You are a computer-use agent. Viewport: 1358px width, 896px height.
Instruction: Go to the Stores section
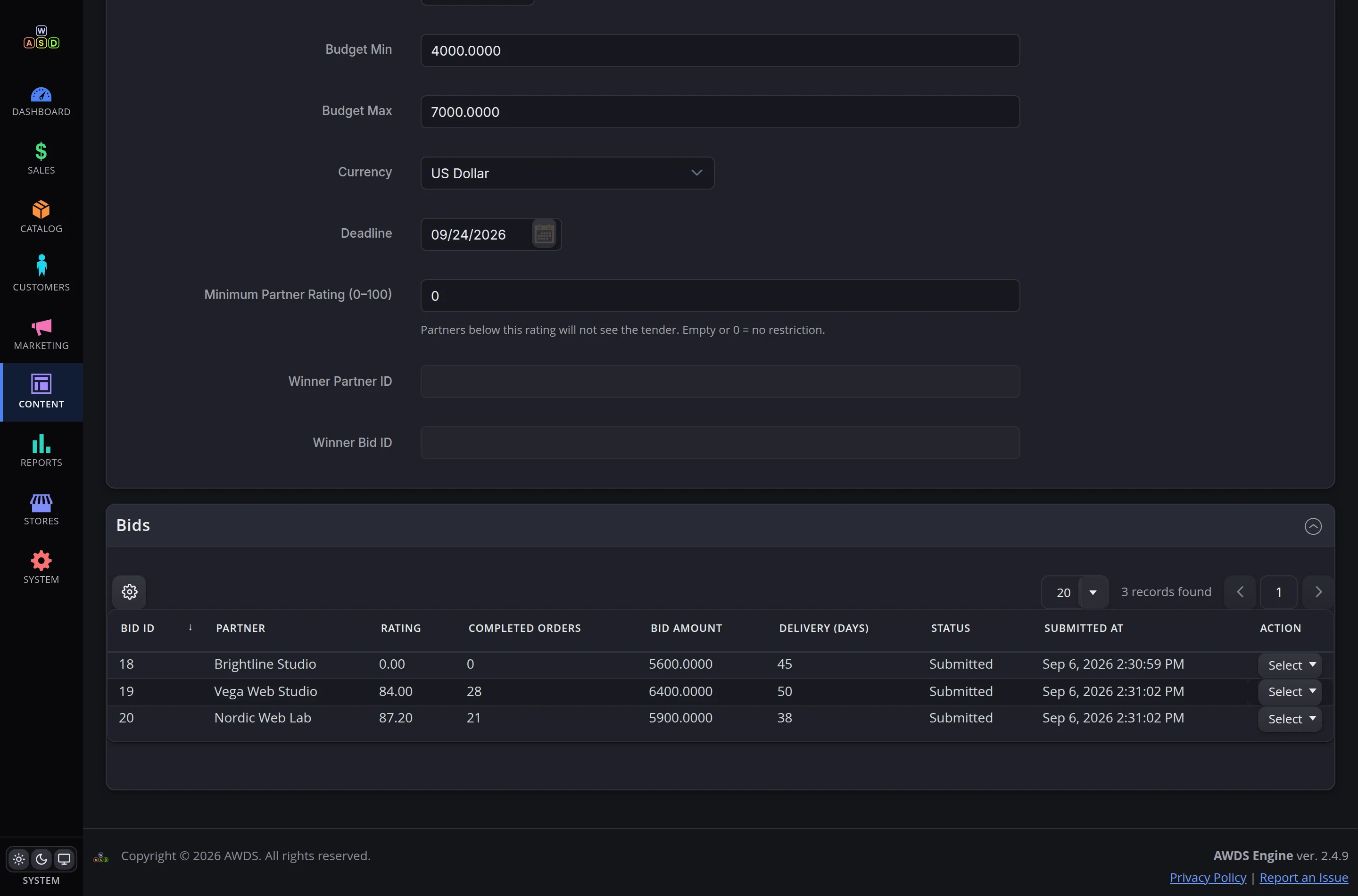41,509
